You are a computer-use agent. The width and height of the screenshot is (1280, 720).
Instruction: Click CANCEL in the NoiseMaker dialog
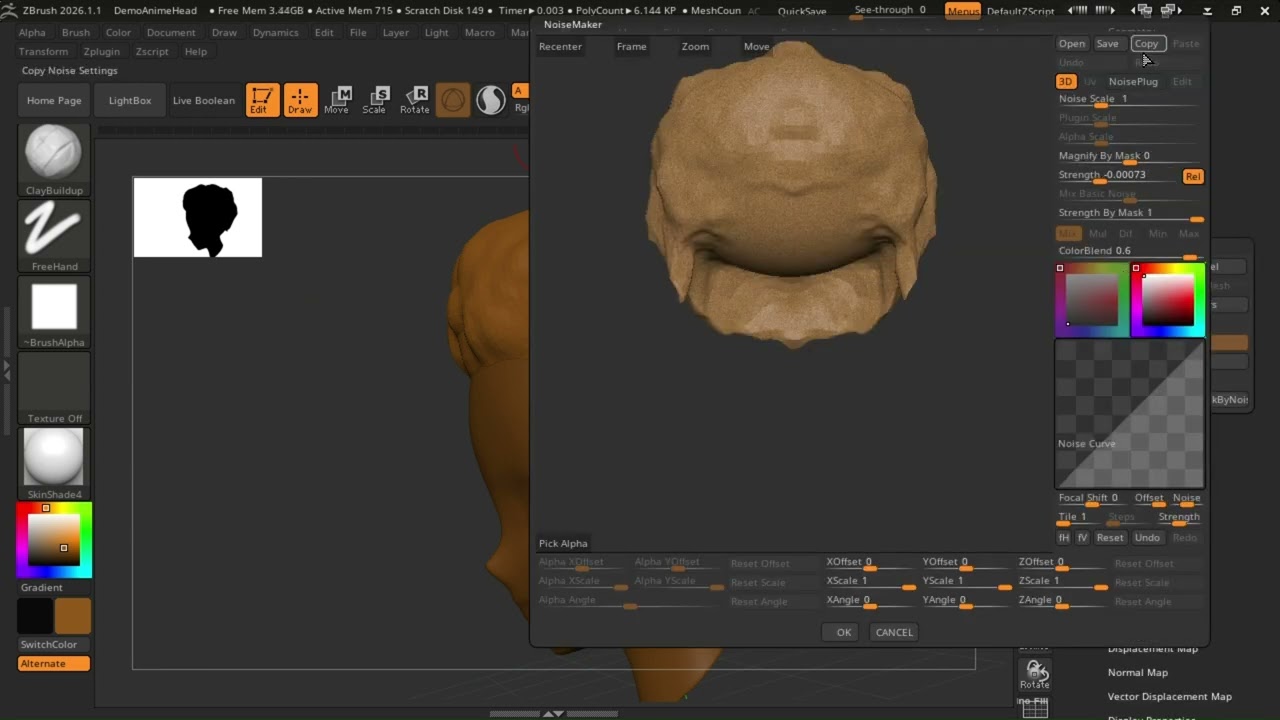point(894,632)
